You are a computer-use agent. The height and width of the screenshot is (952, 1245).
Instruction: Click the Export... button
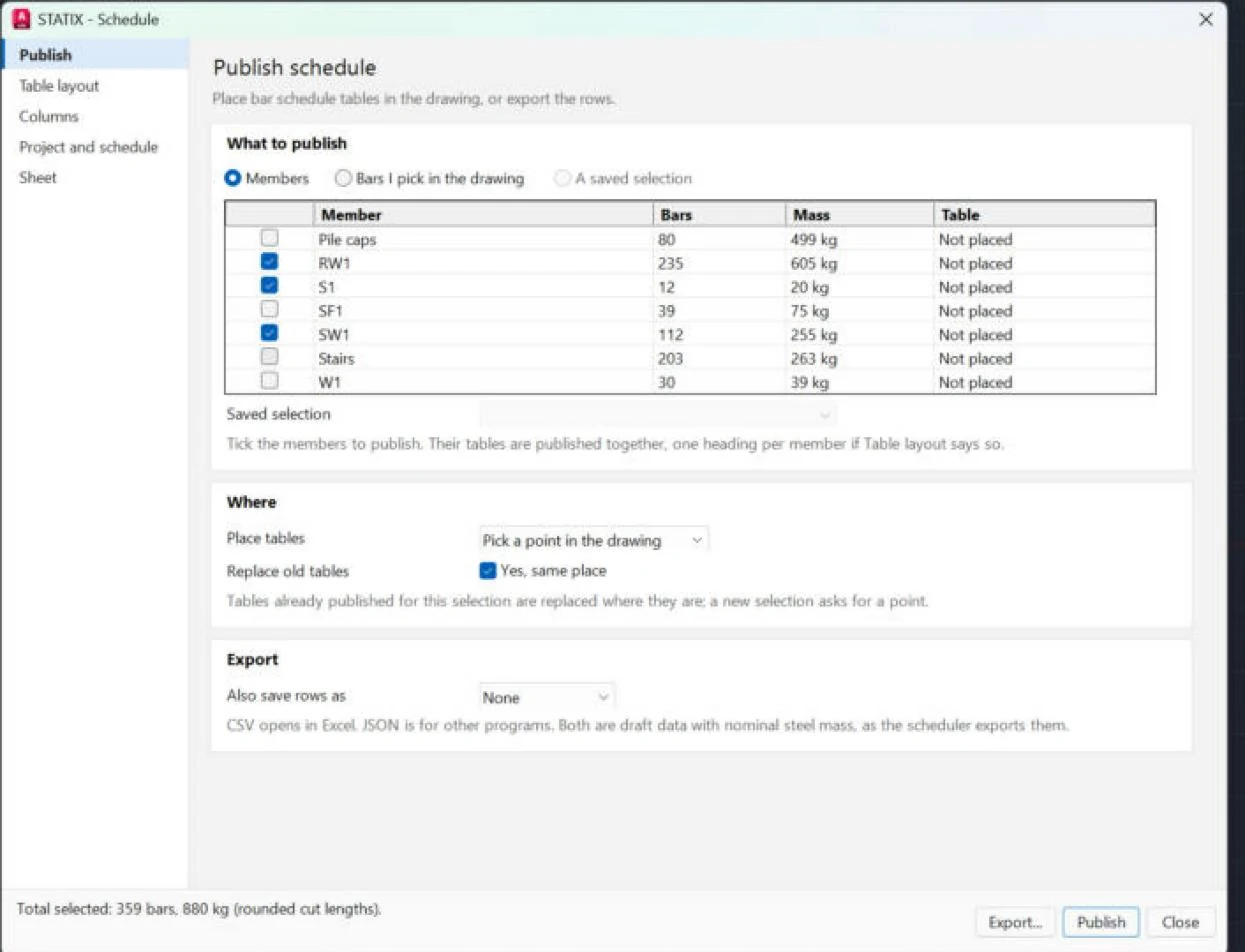point(1015,922)
